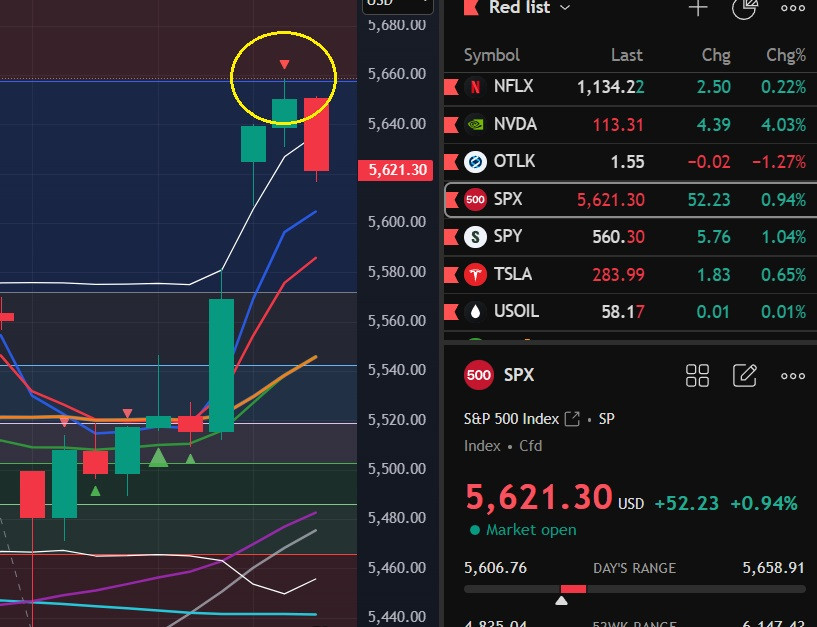Open the S&P 500 Index external link
This screenshot has width=817, height=627.
(x=572, y=419)
